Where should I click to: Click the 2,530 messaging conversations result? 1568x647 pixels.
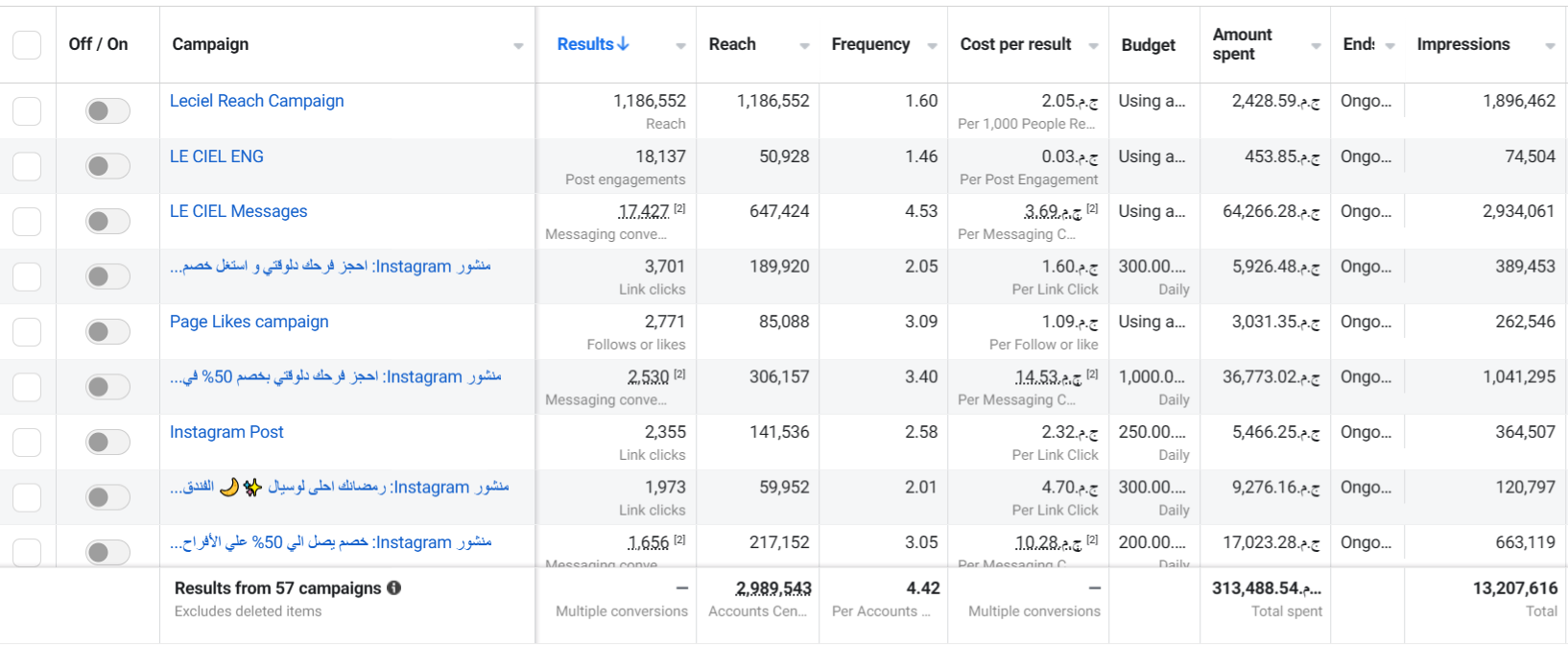click(x=649, y=377)
